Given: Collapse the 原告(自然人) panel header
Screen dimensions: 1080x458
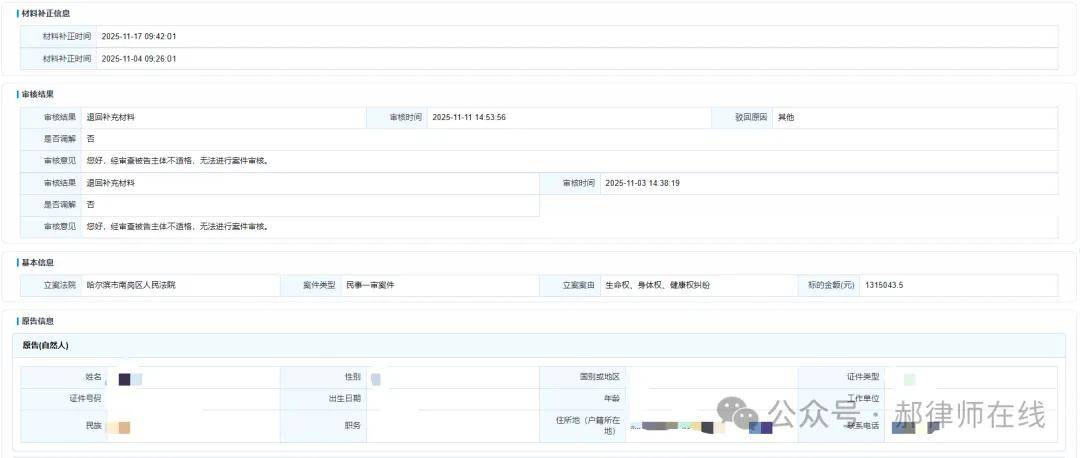Looking at the screenshot, I should (x=45, y=345).
